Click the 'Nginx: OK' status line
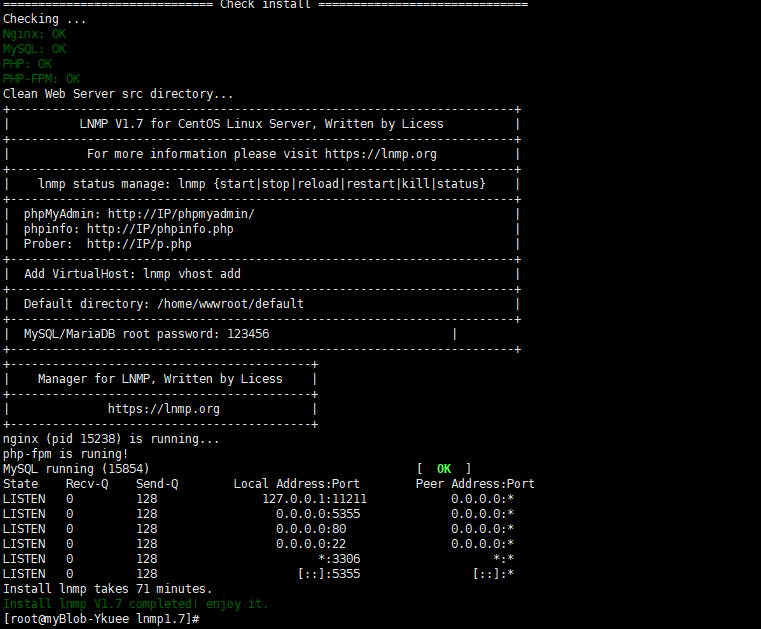761x629 pixels. tap(34, 34)
